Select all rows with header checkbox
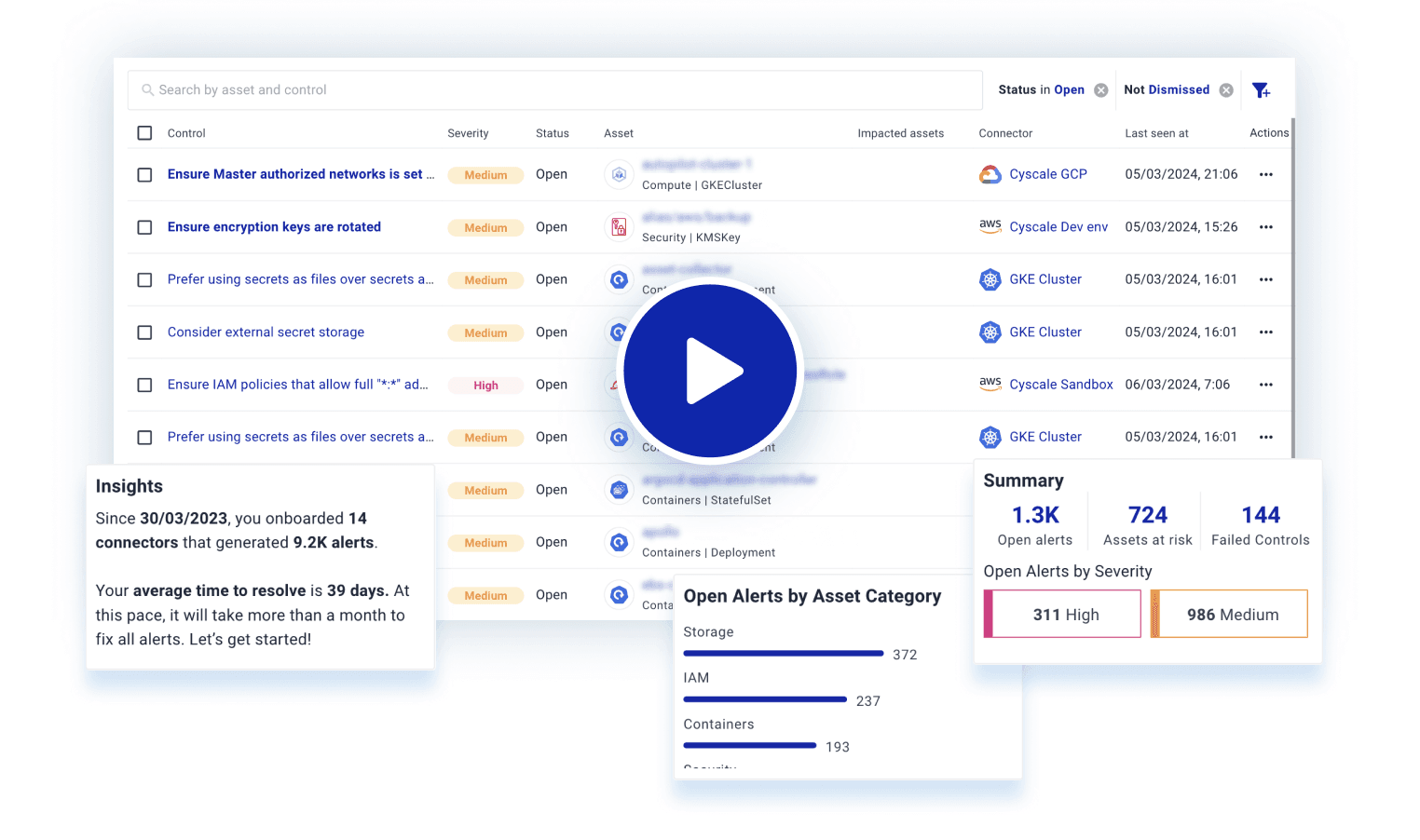1420x840 pixels. [144, 133]
